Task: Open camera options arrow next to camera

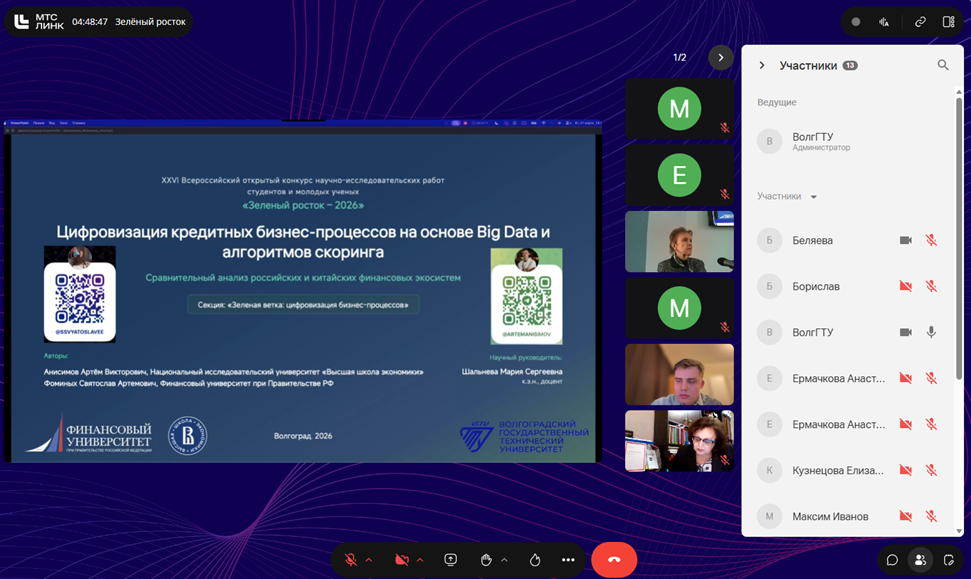Action: (x=419, y=560)
